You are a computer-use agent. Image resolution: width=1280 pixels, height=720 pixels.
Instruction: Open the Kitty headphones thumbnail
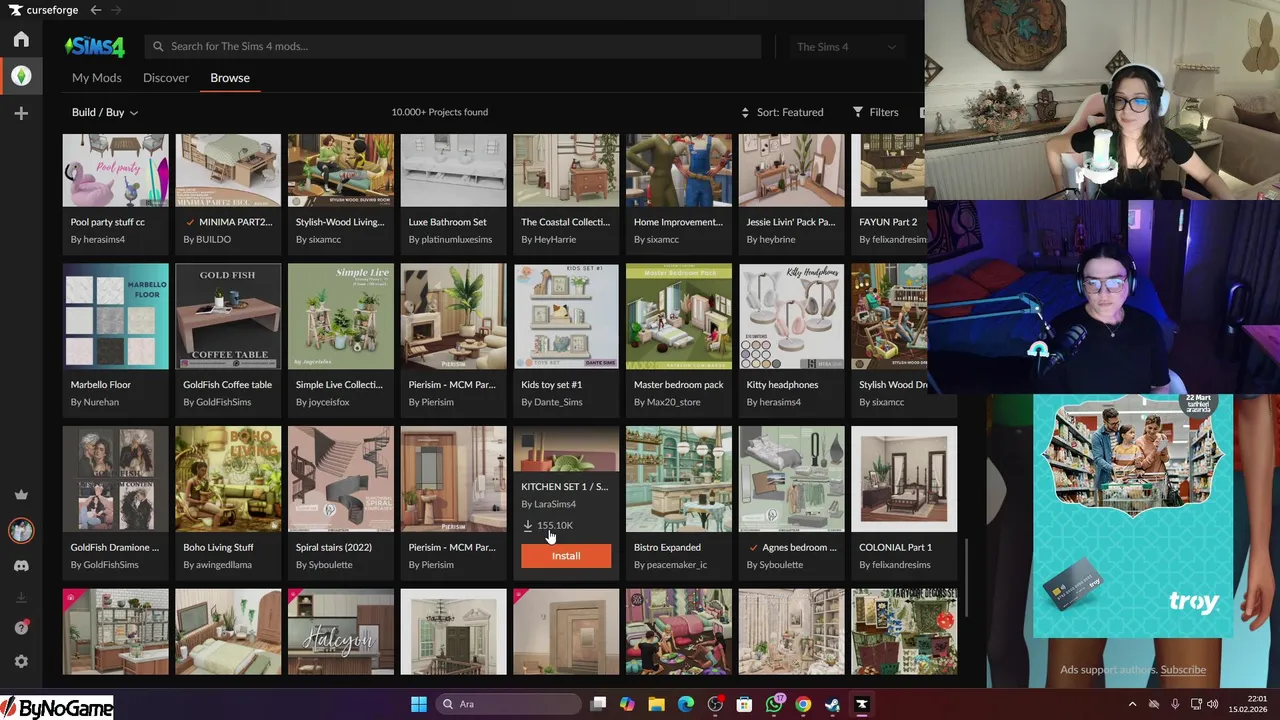coord(792,316)
